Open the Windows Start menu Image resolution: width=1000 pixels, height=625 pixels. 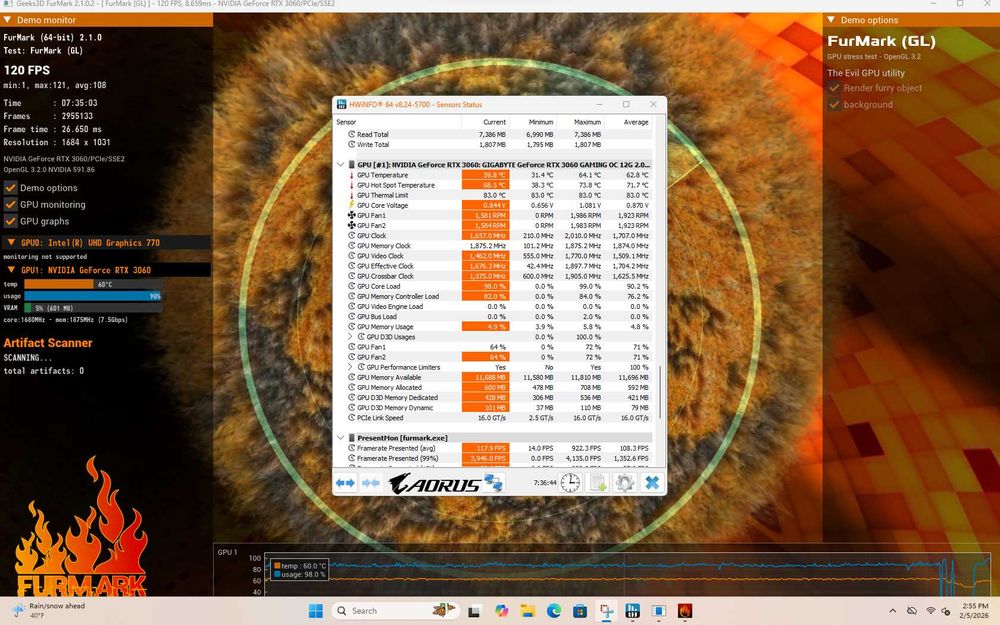(316, 611)
